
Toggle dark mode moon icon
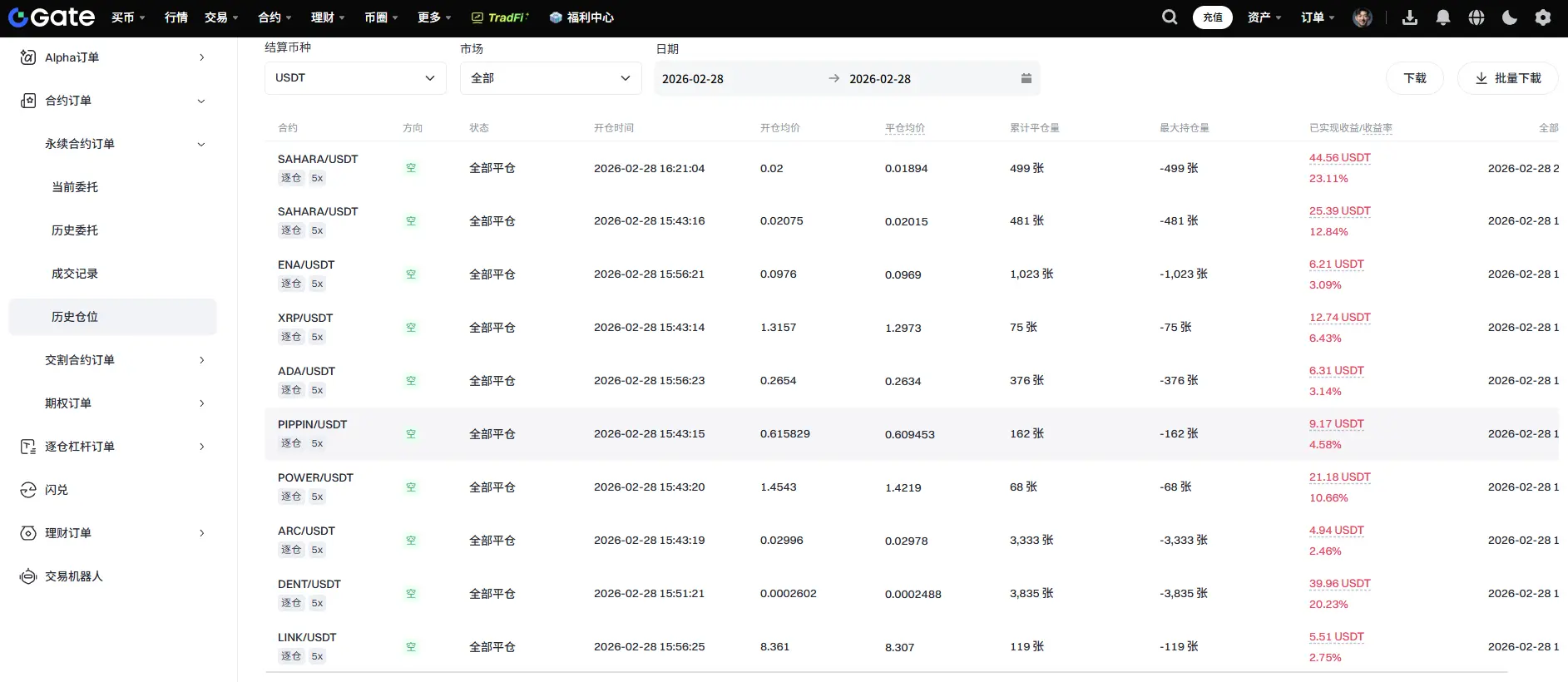1510,17
